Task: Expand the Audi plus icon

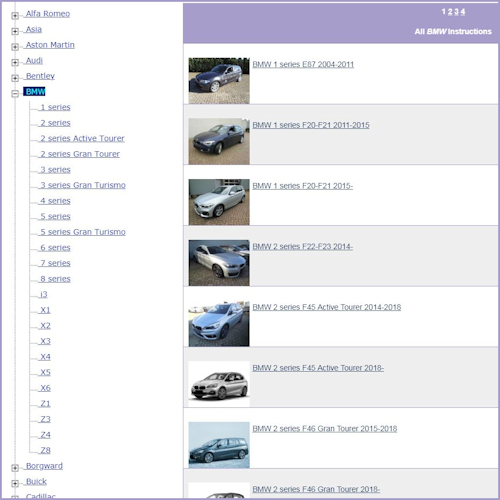Action: (15, 62)
